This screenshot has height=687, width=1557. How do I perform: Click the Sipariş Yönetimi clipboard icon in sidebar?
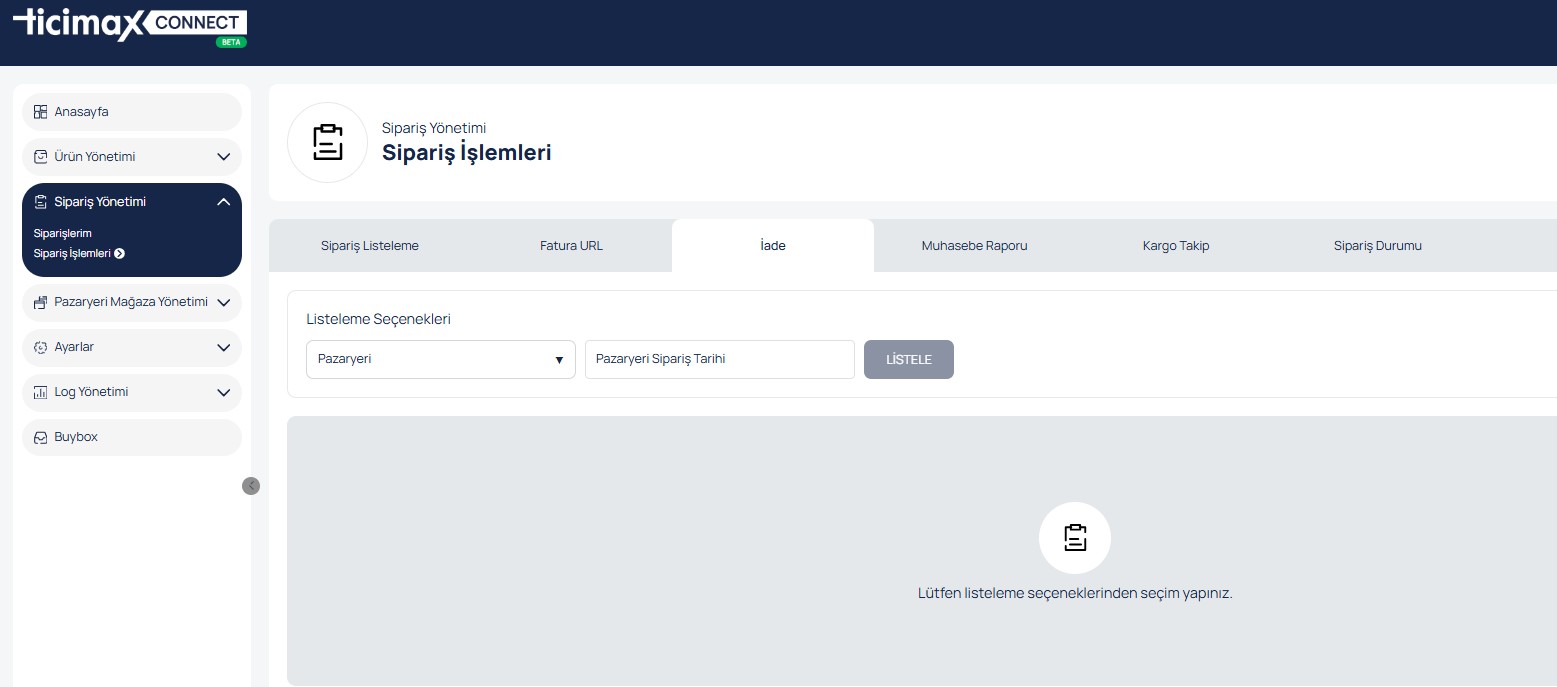[x=40, y=202]
